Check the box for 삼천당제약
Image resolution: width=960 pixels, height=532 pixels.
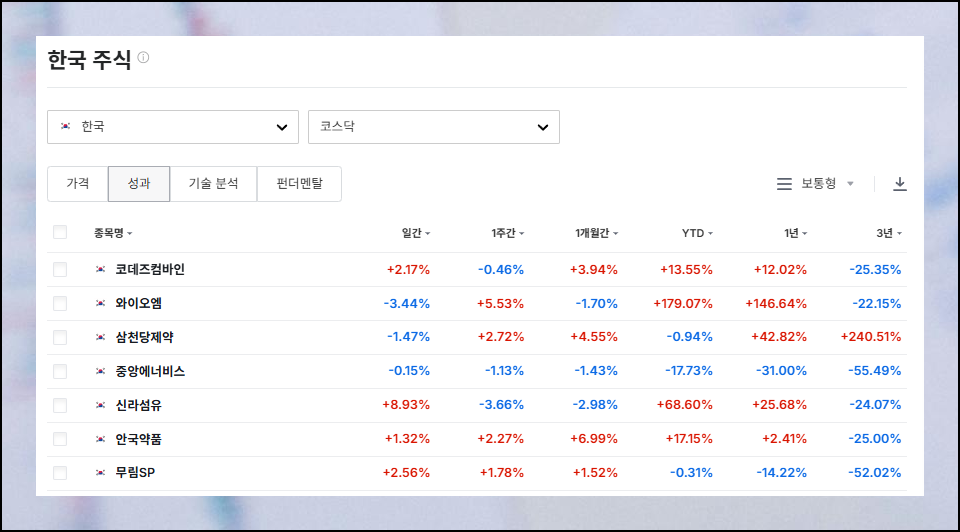point(60,337)
